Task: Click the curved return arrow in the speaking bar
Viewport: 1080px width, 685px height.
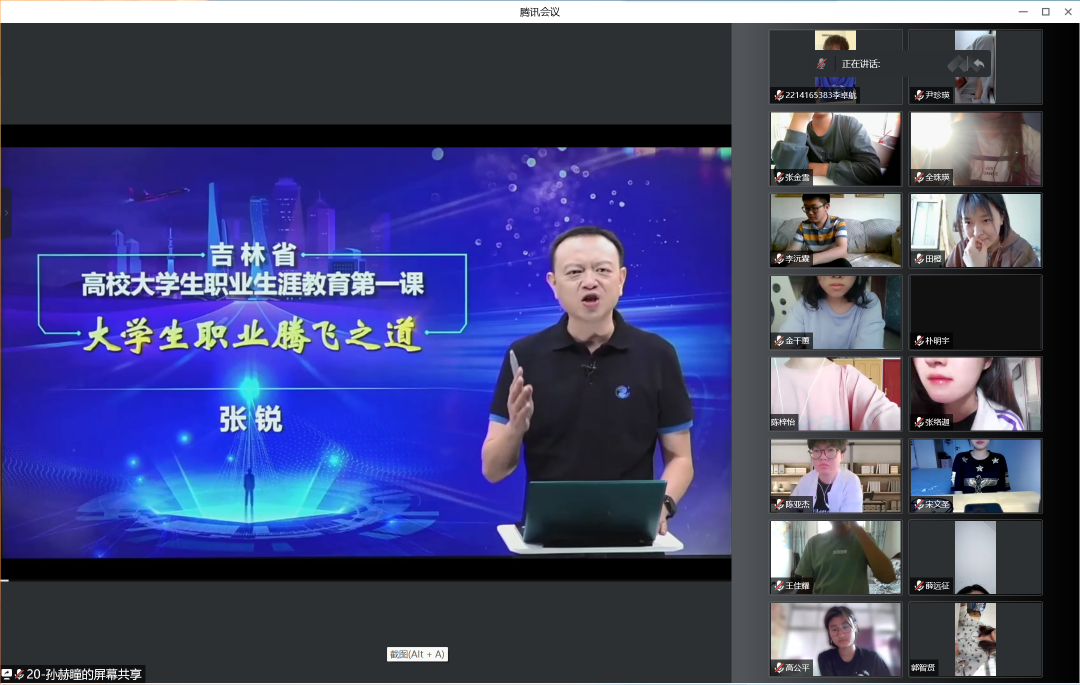Action: pos(979,64)
